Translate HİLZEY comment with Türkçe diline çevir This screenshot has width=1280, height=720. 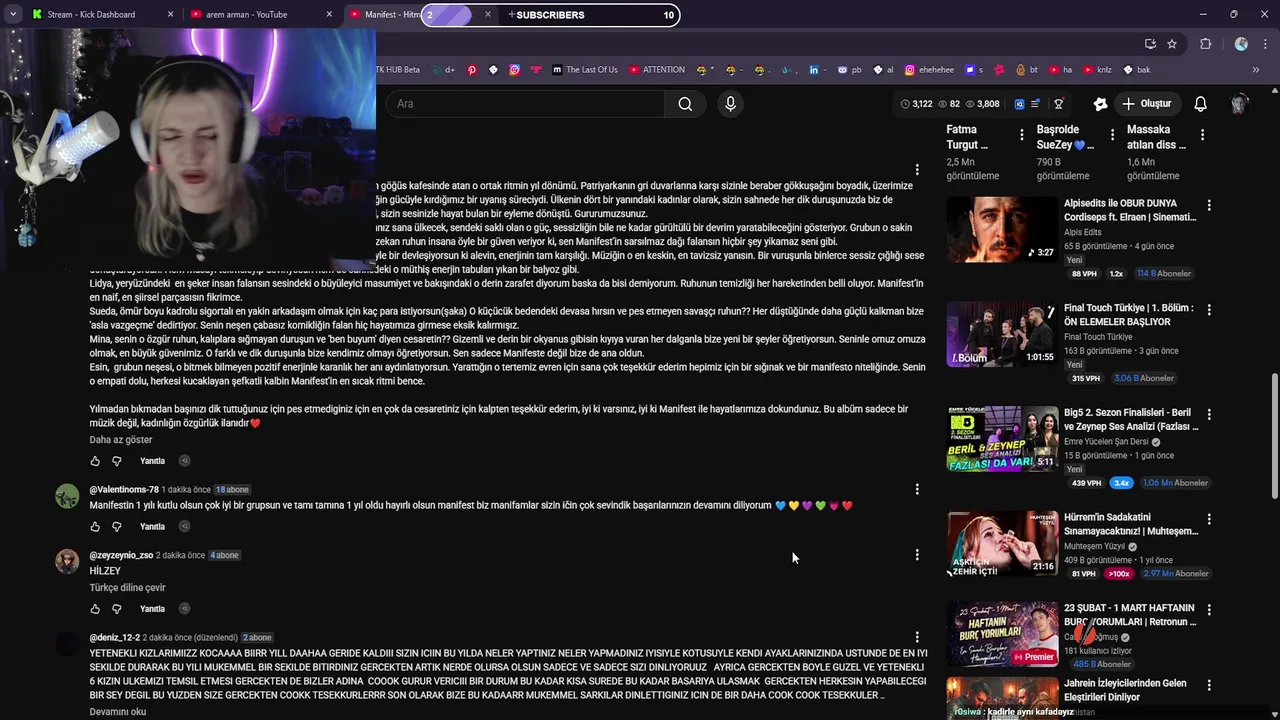[128, 588]
